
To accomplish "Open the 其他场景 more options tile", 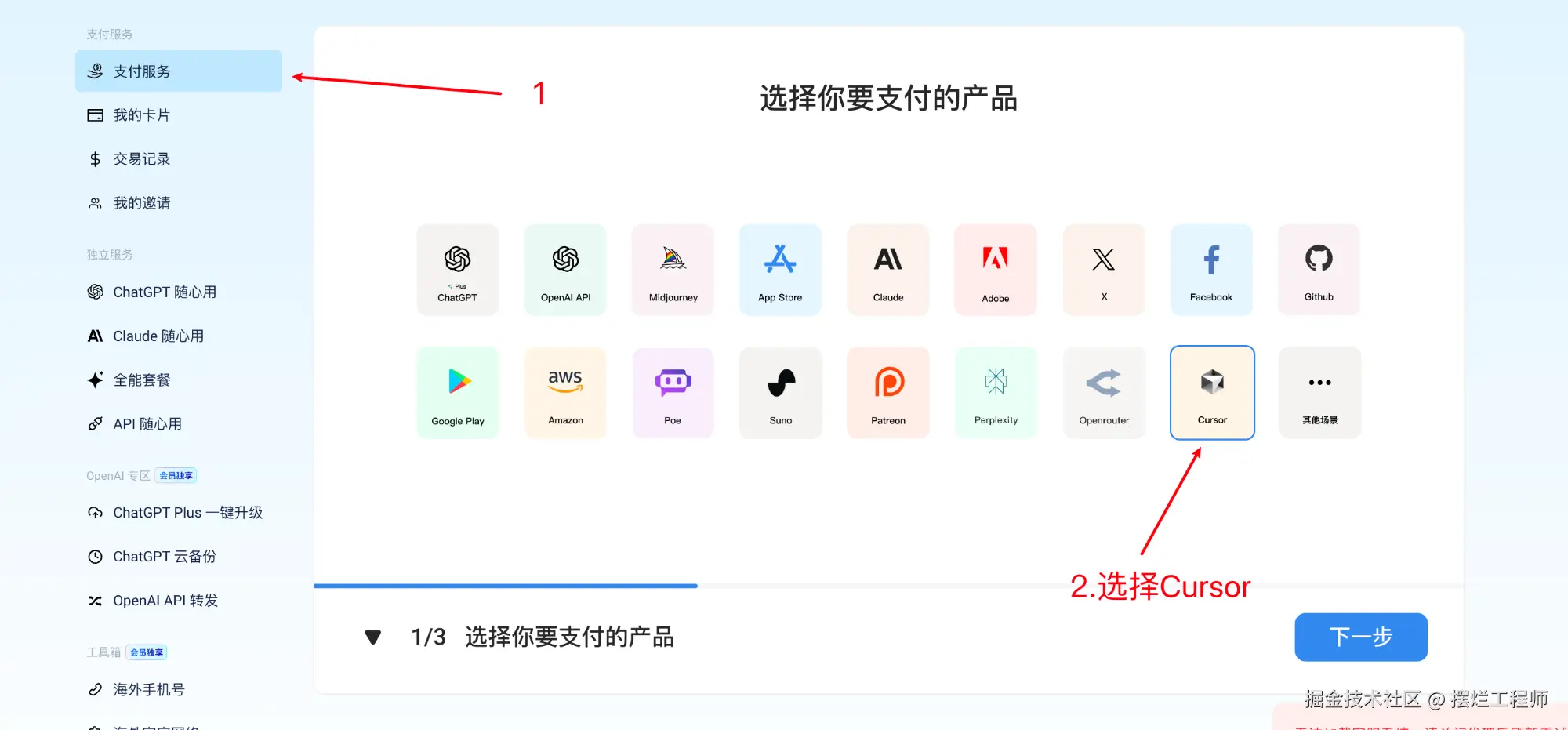I will click(x=1320, y=393).
